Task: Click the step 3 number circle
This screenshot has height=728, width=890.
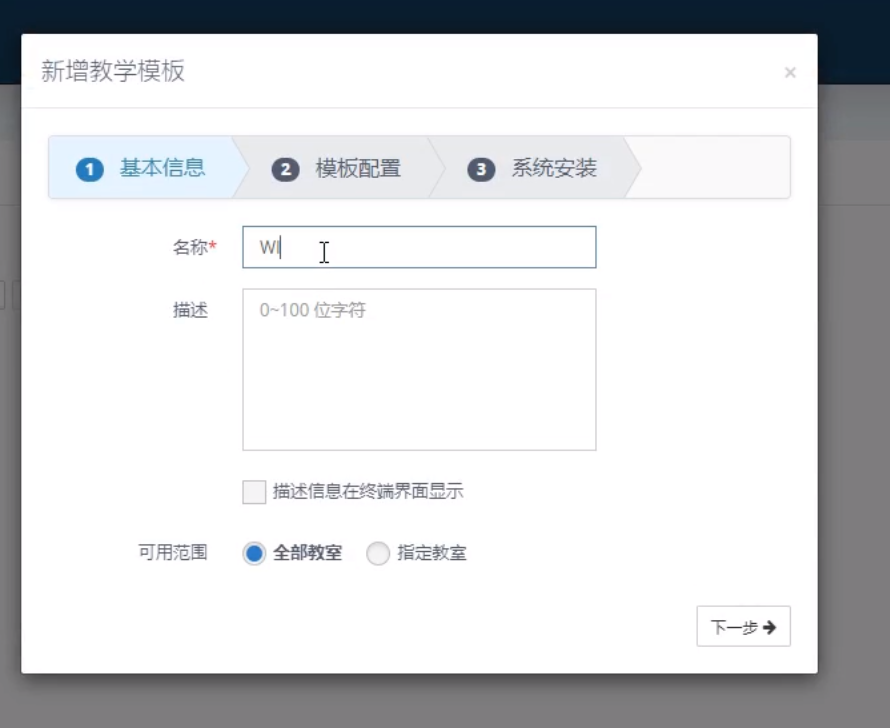Action: 481,169
